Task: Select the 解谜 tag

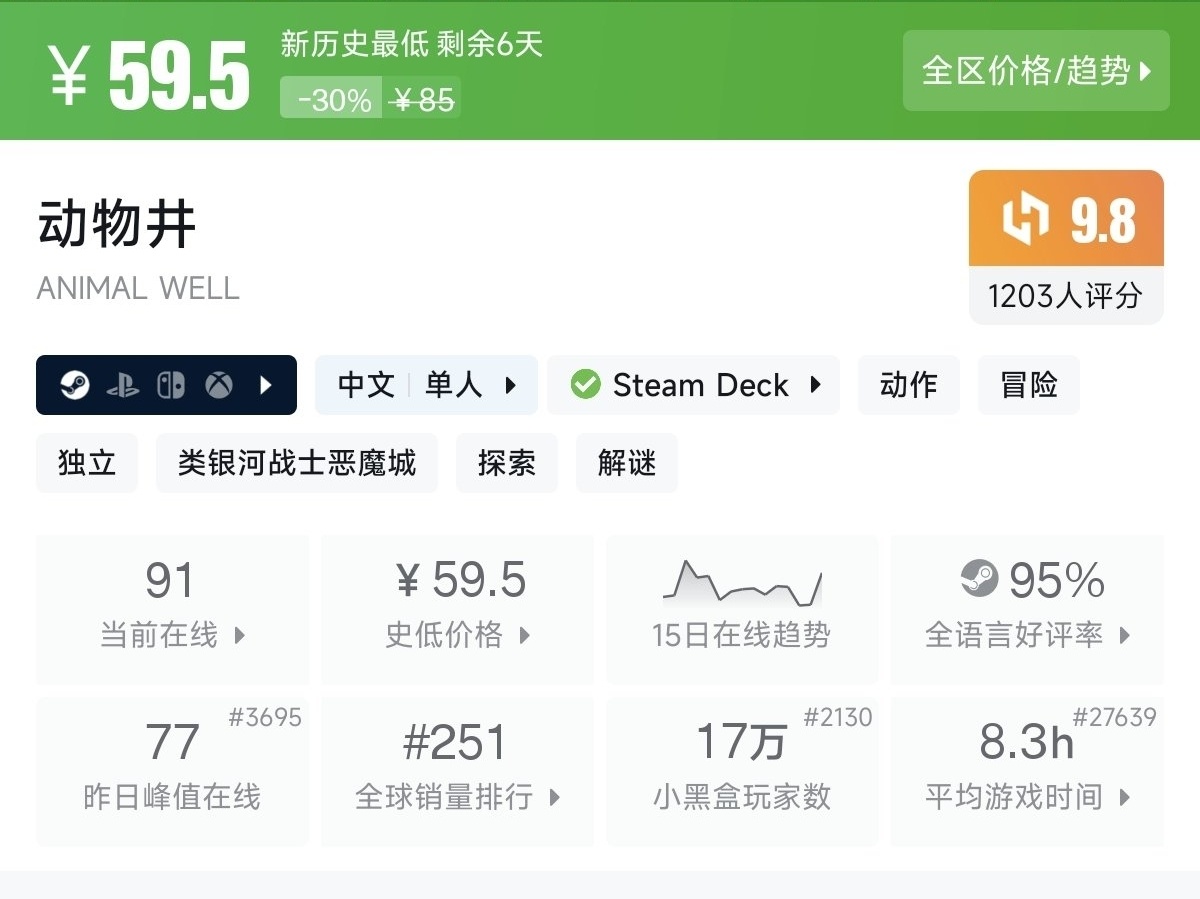Action: (626, 463)
